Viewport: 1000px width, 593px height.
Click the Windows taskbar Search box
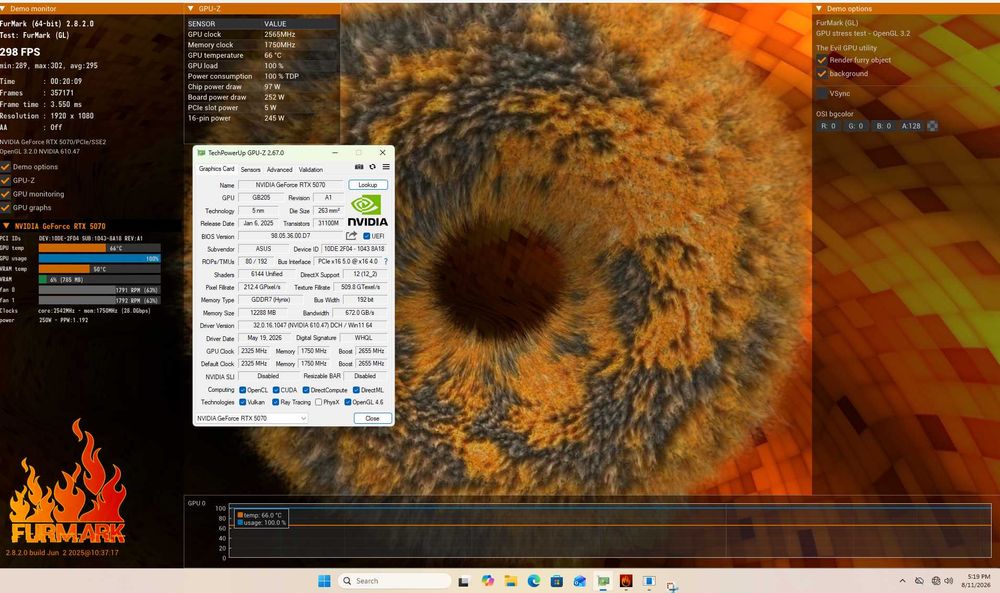pos(394,581)
